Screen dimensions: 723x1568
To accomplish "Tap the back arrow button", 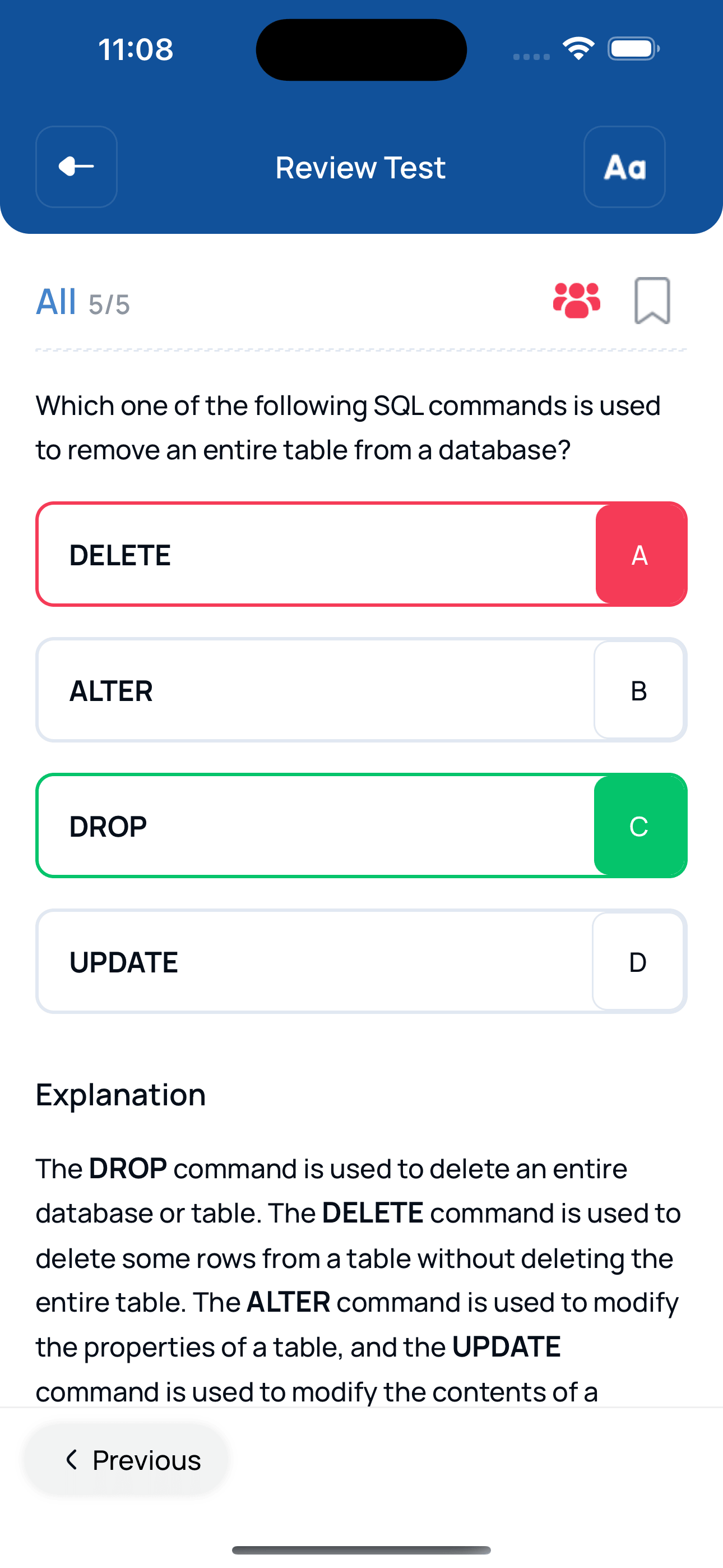I will (77, 167).
